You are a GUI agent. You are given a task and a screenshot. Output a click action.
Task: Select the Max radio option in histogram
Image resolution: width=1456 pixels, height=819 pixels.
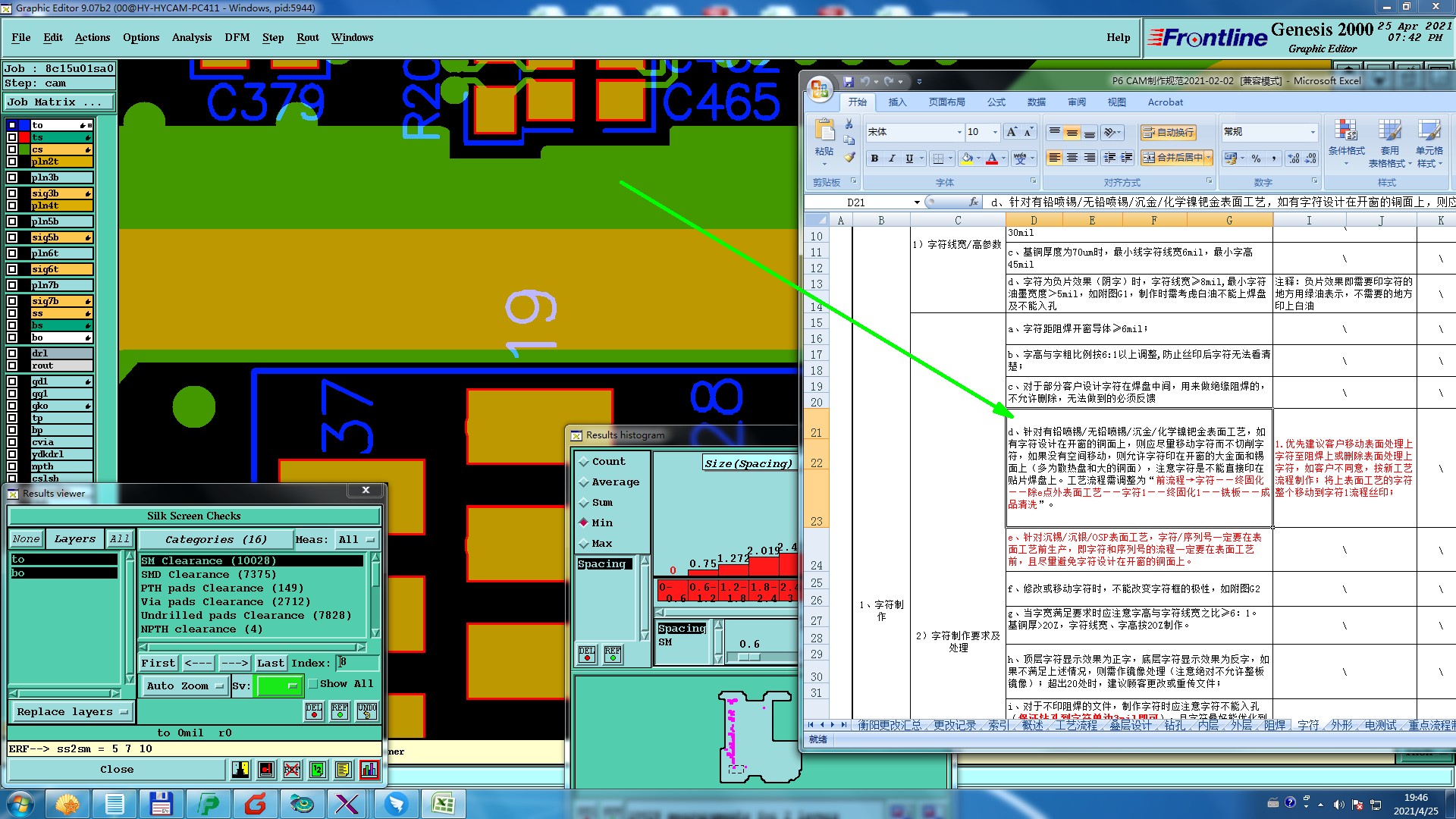point(584,544)
